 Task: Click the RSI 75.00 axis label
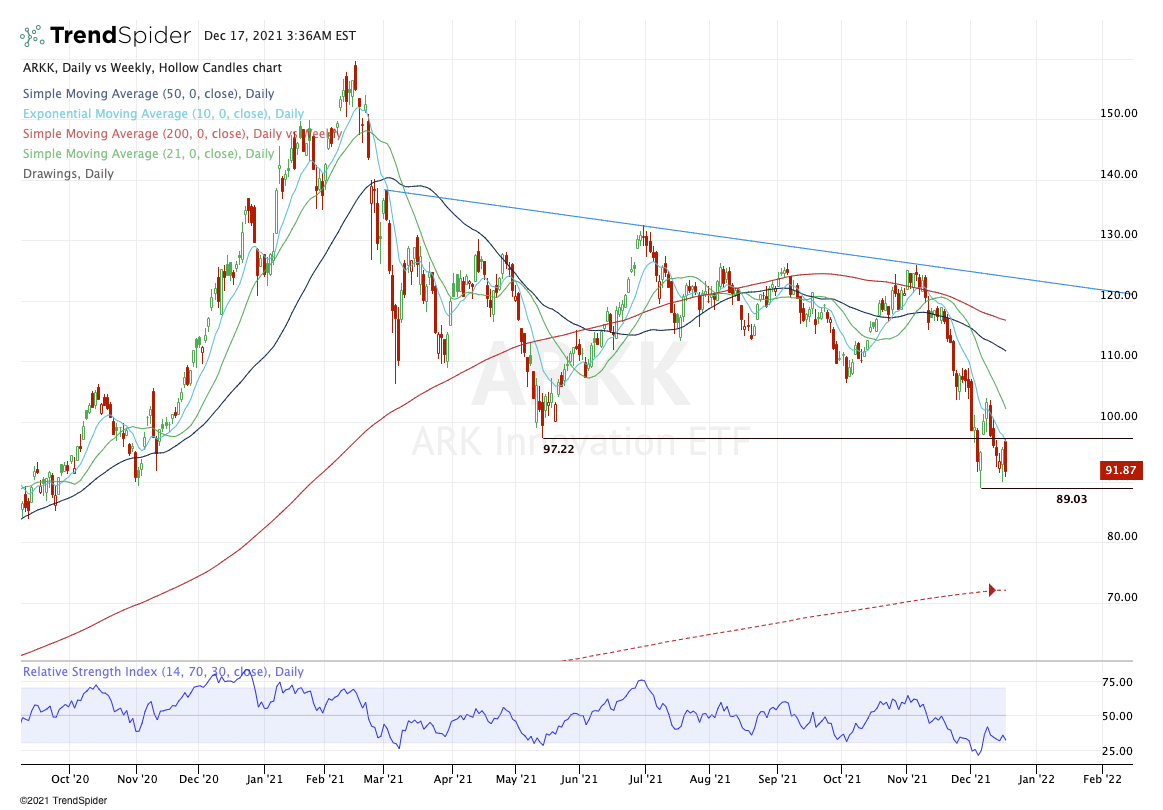coord(1117,682)
